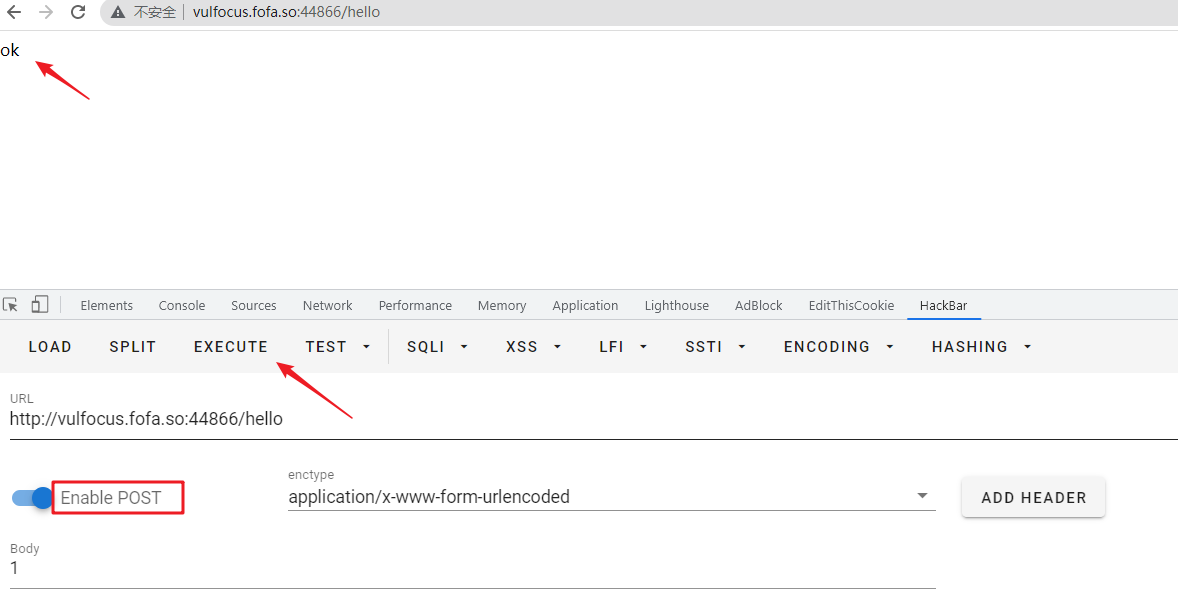Click the browser forward arrow
This screenshot has height=612, width=1178.
(43, 13)
